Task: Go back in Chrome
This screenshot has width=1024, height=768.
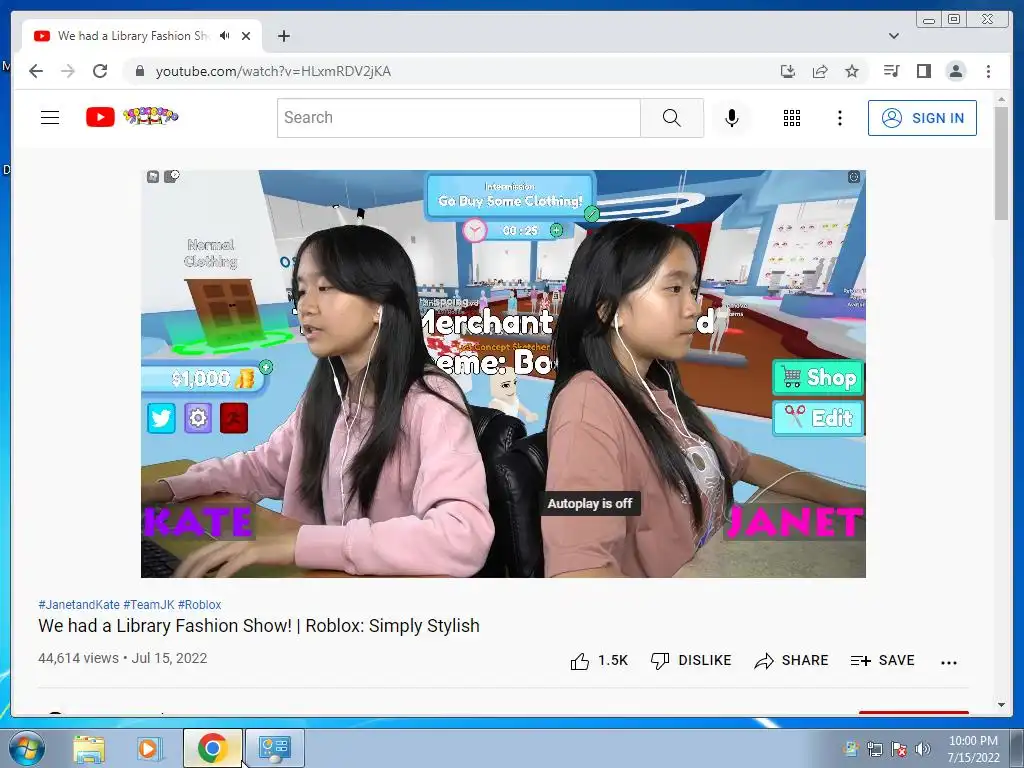Action: click(x=36, y=71)
